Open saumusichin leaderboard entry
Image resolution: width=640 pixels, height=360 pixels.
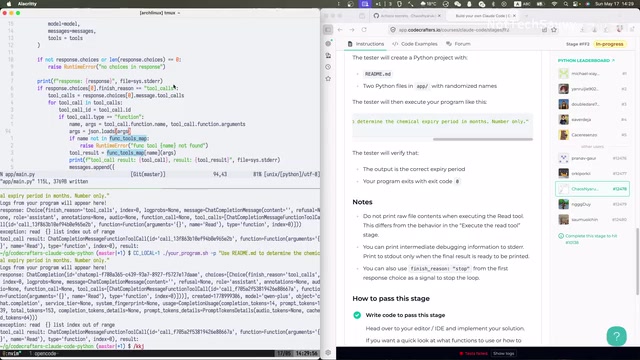(x=592, y=220)
